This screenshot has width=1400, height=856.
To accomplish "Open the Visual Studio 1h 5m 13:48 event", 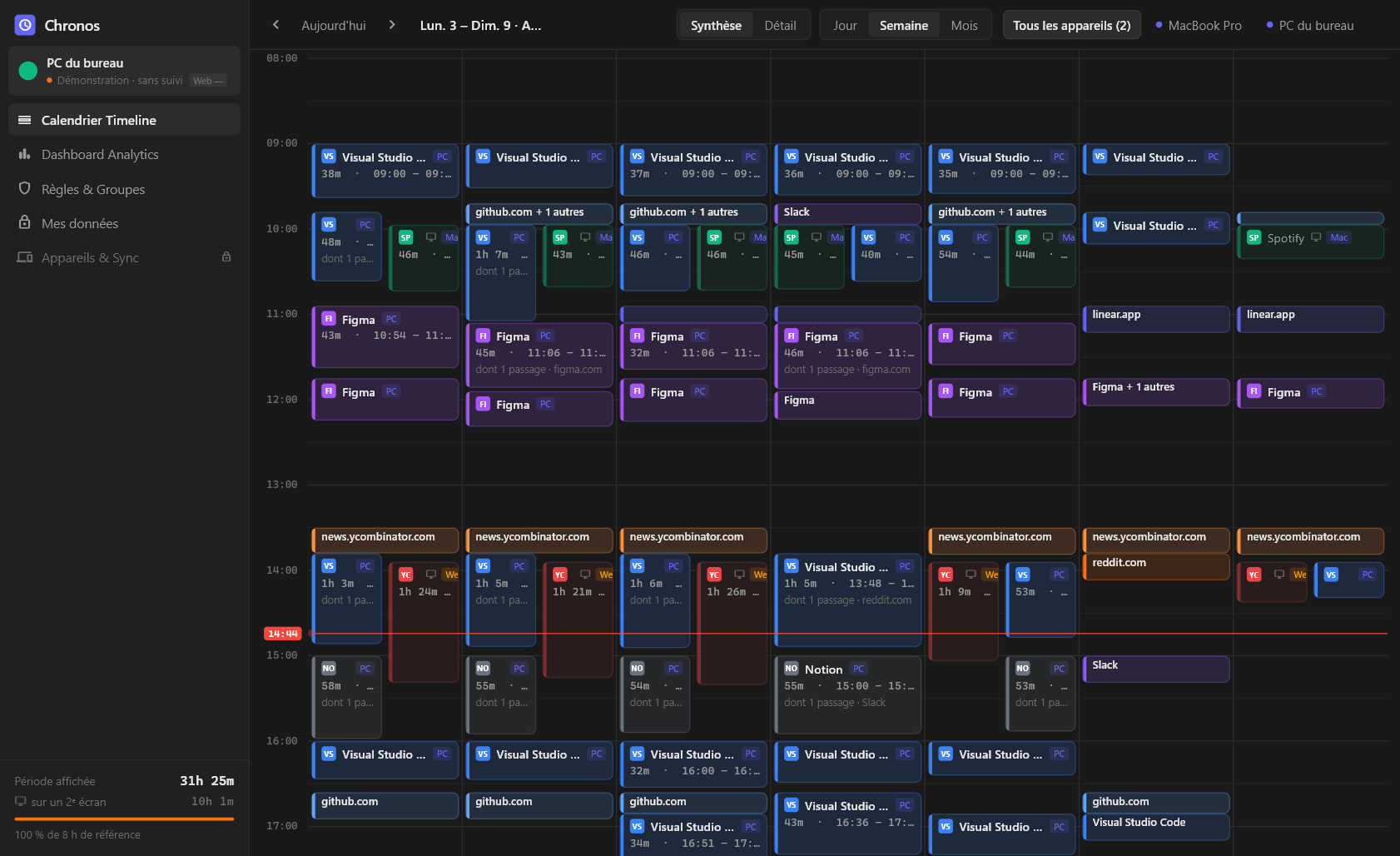I will [x=847, y=600].
